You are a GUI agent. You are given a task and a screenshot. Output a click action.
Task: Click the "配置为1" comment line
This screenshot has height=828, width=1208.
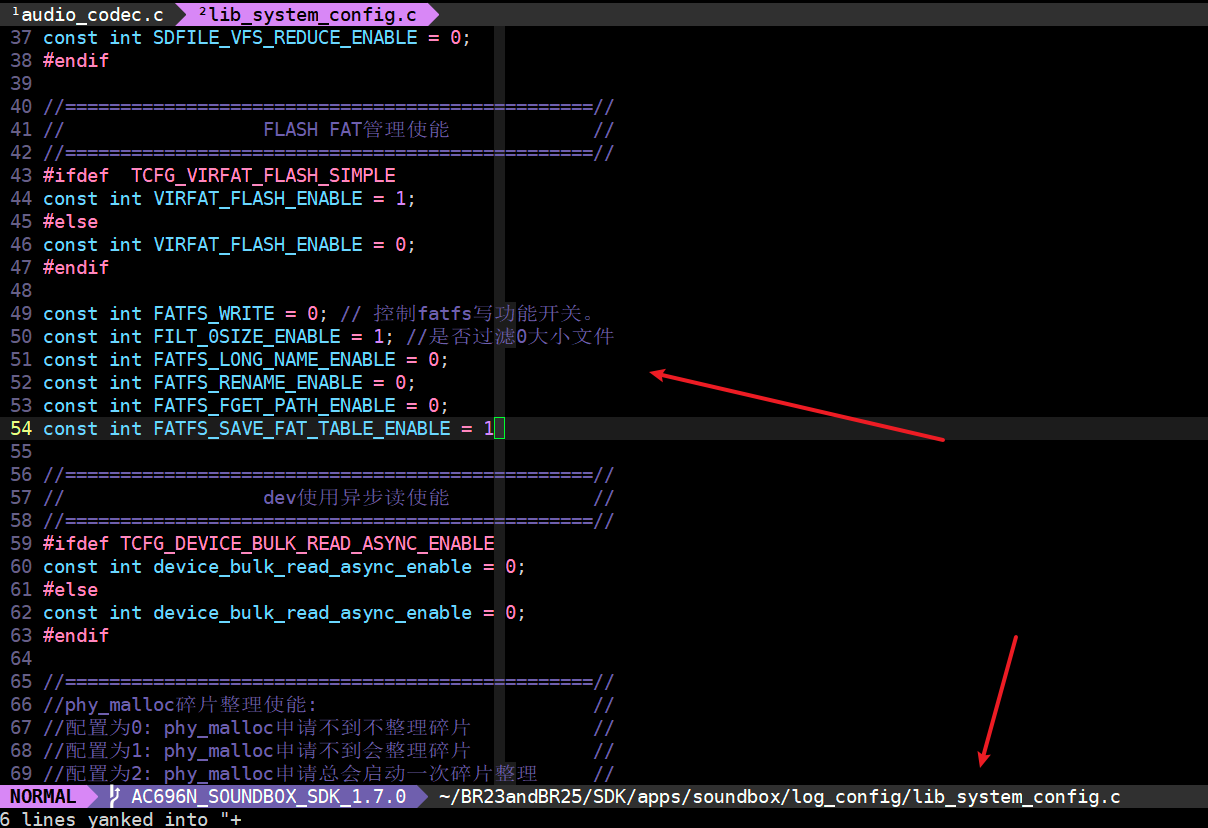click(257, 751)
